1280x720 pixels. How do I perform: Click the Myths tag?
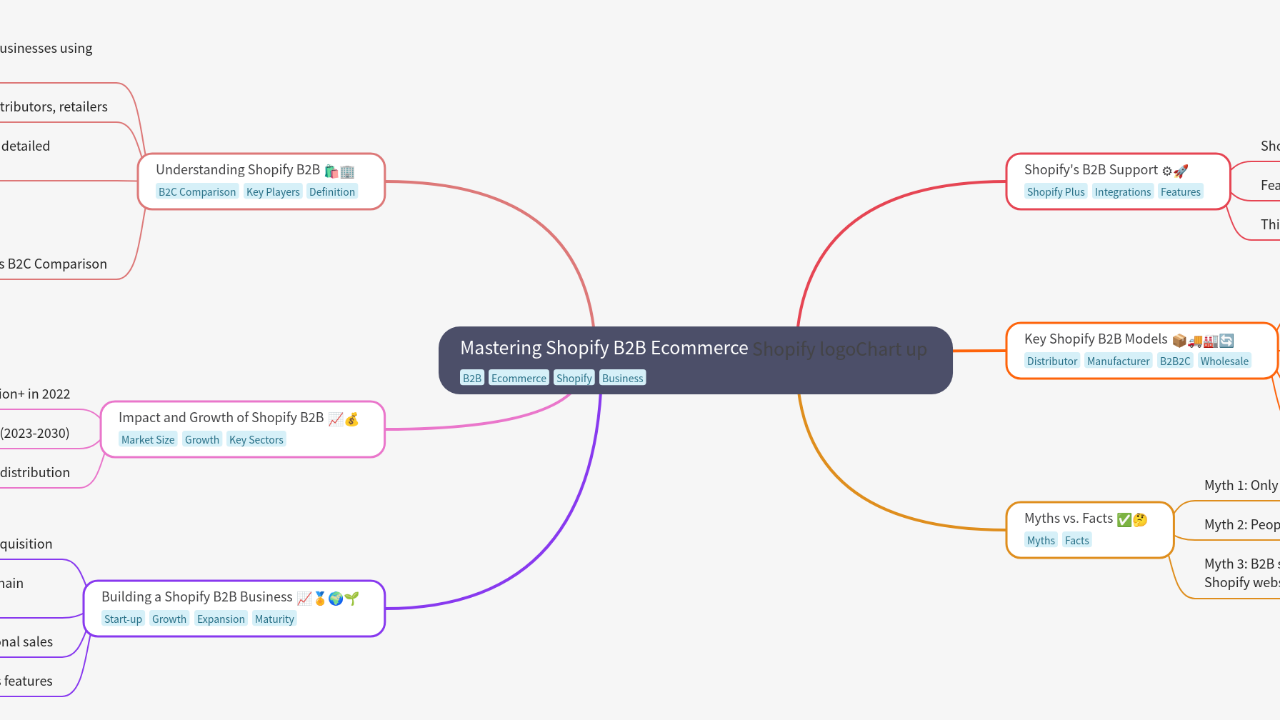[1041, 540]
